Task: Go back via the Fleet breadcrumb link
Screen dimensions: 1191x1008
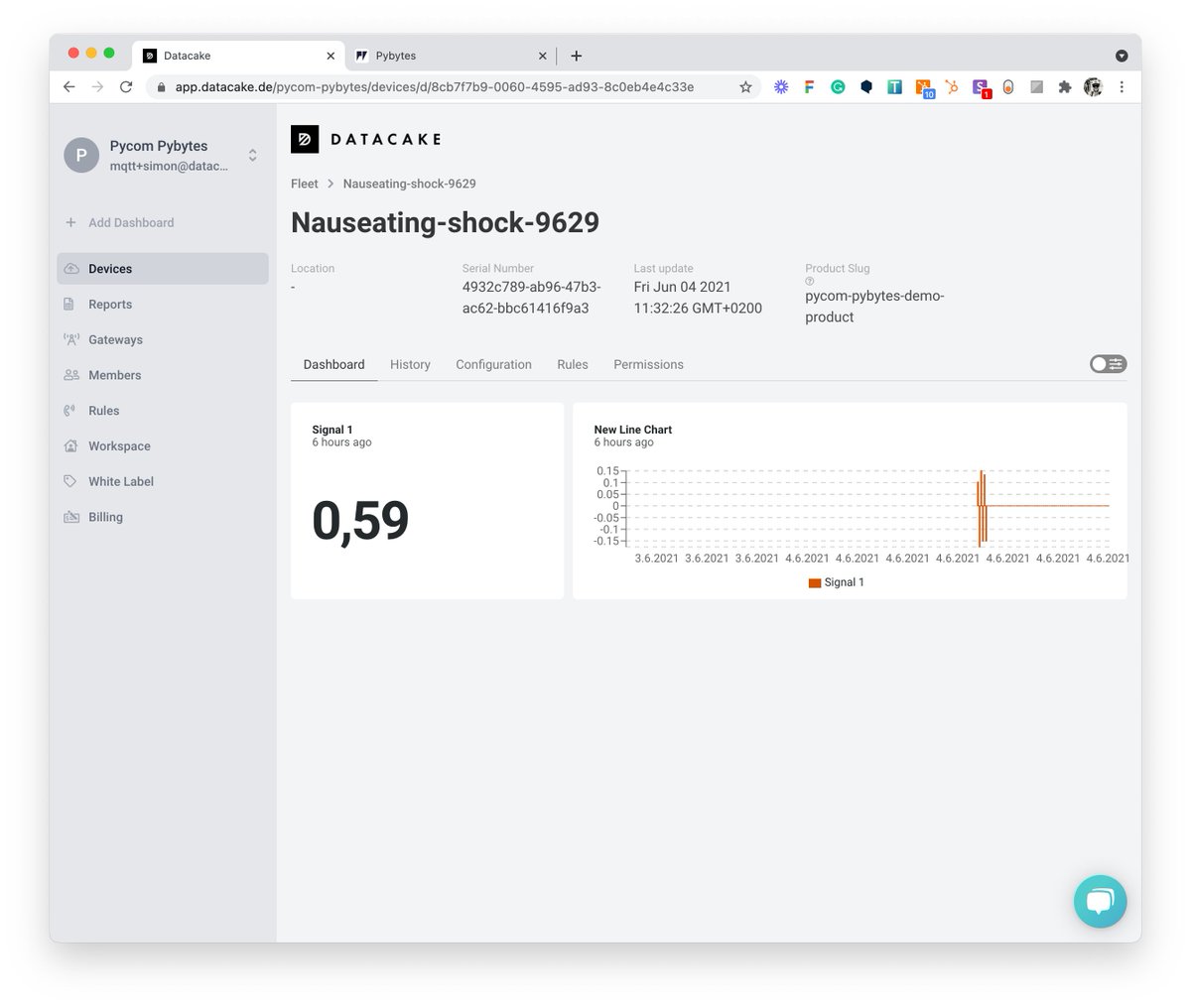Action: click(x=304, y=184)
